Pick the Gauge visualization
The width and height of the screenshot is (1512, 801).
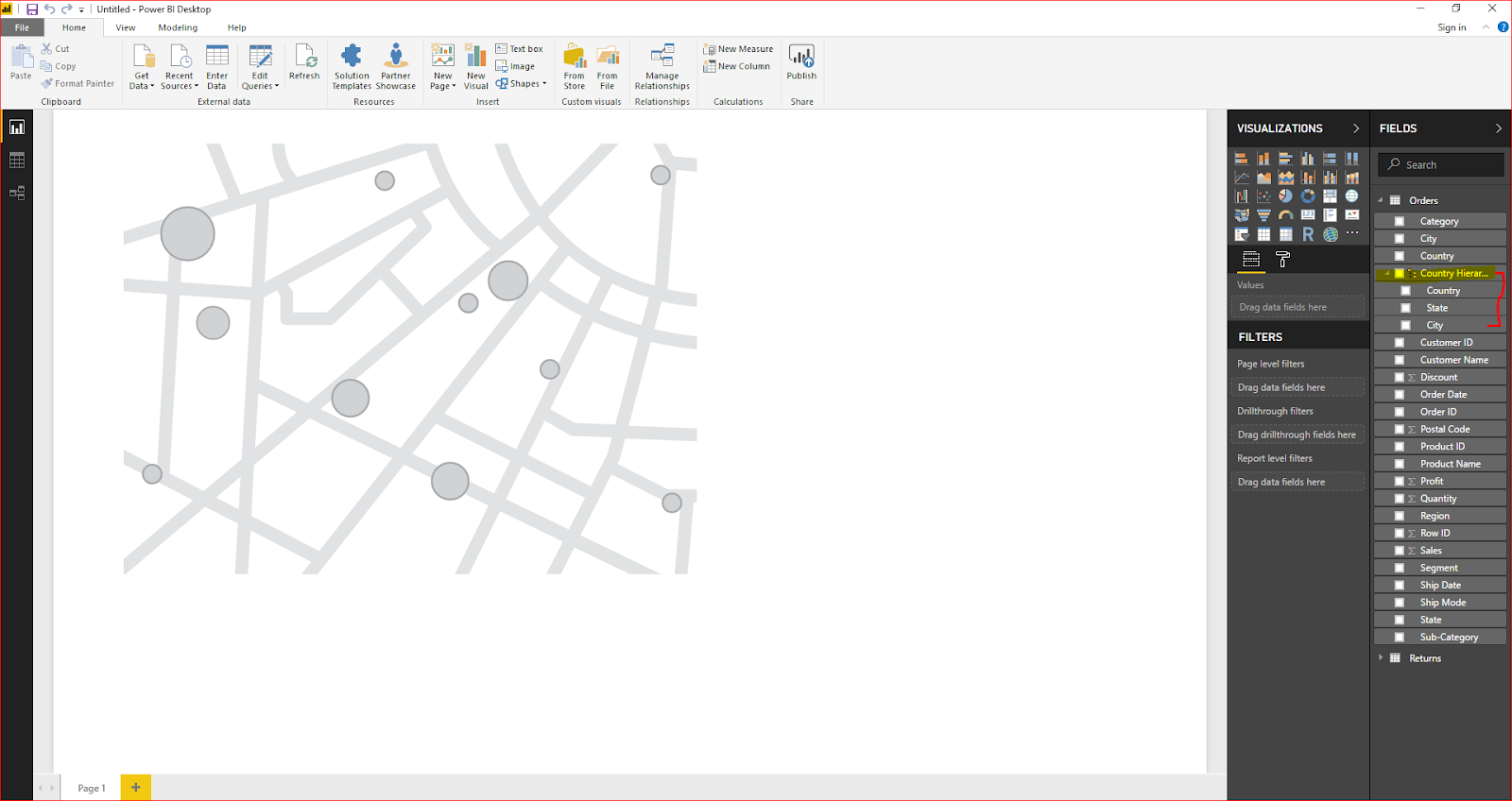(1286, 214)
